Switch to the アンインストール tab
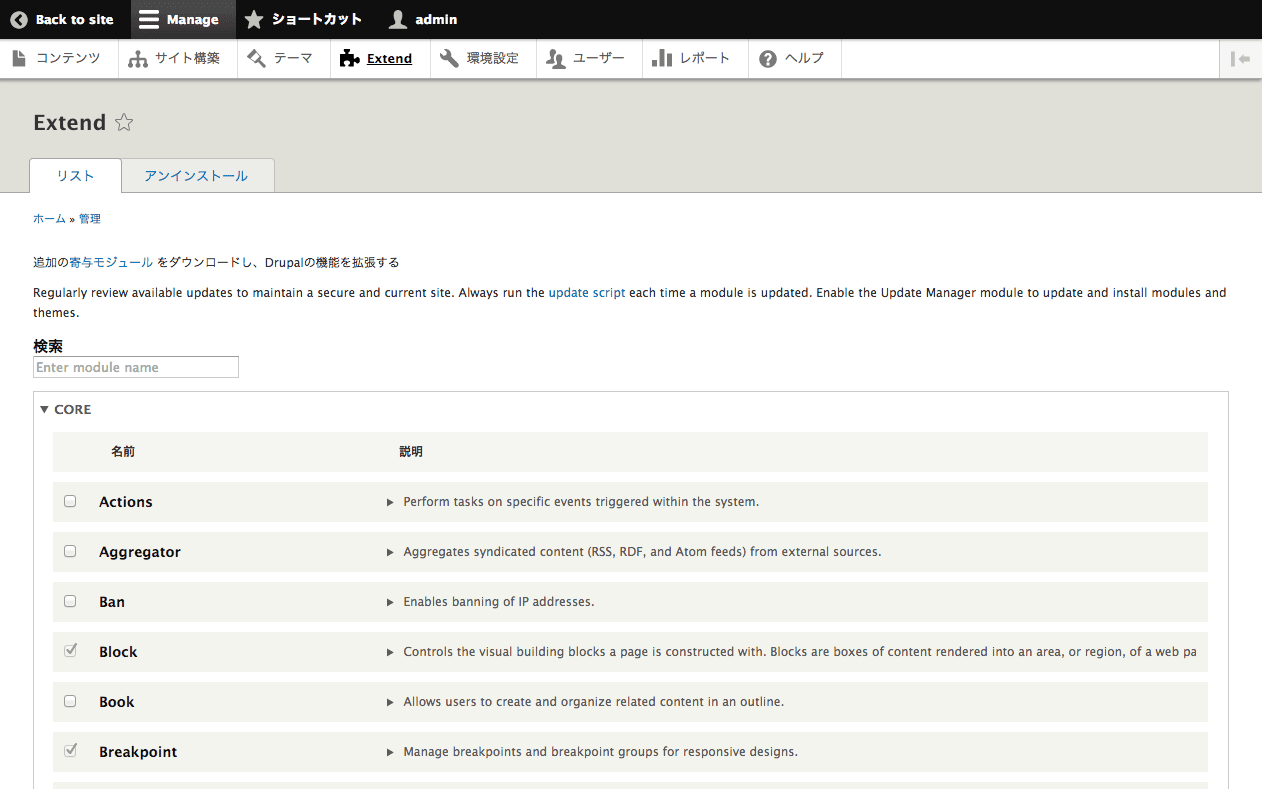Viewport: 1262px width, 789px height. tap(196, 176)
